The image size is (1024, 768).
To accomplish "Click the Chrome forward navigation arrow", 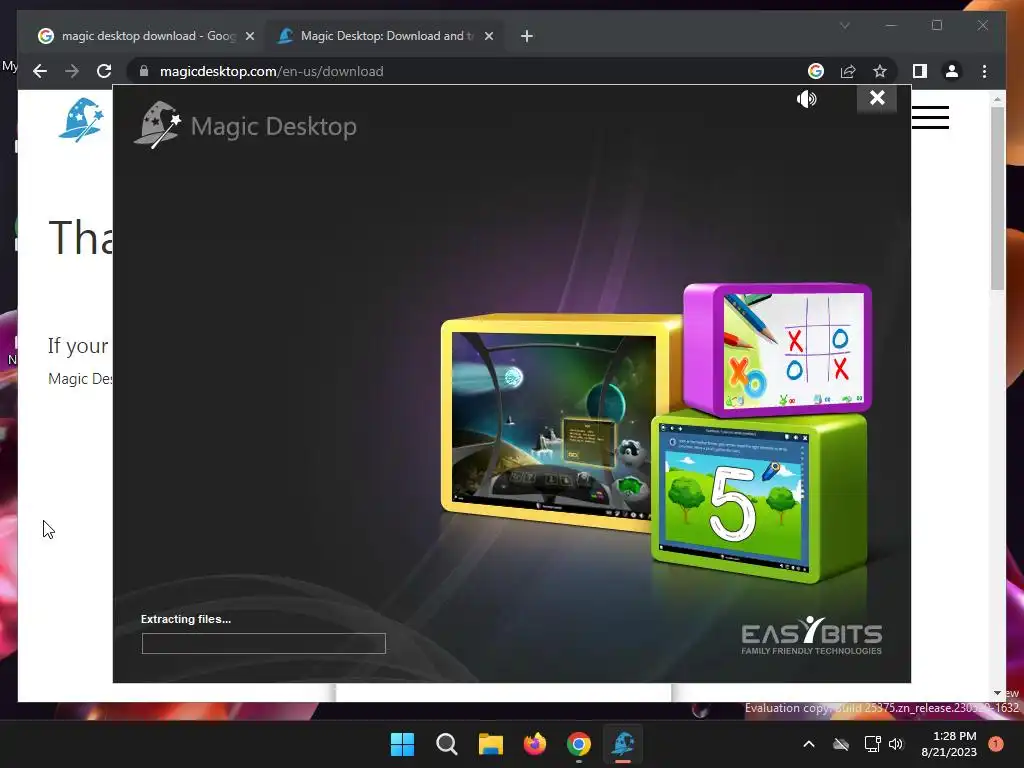I will 72,71.
